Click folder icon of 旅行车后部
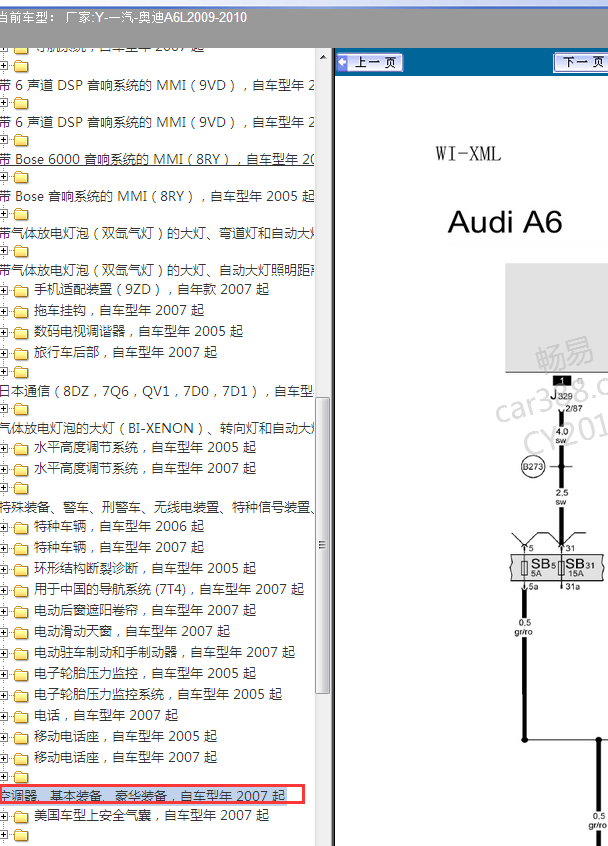Screen dimensions: 608x846 [21, 354]
